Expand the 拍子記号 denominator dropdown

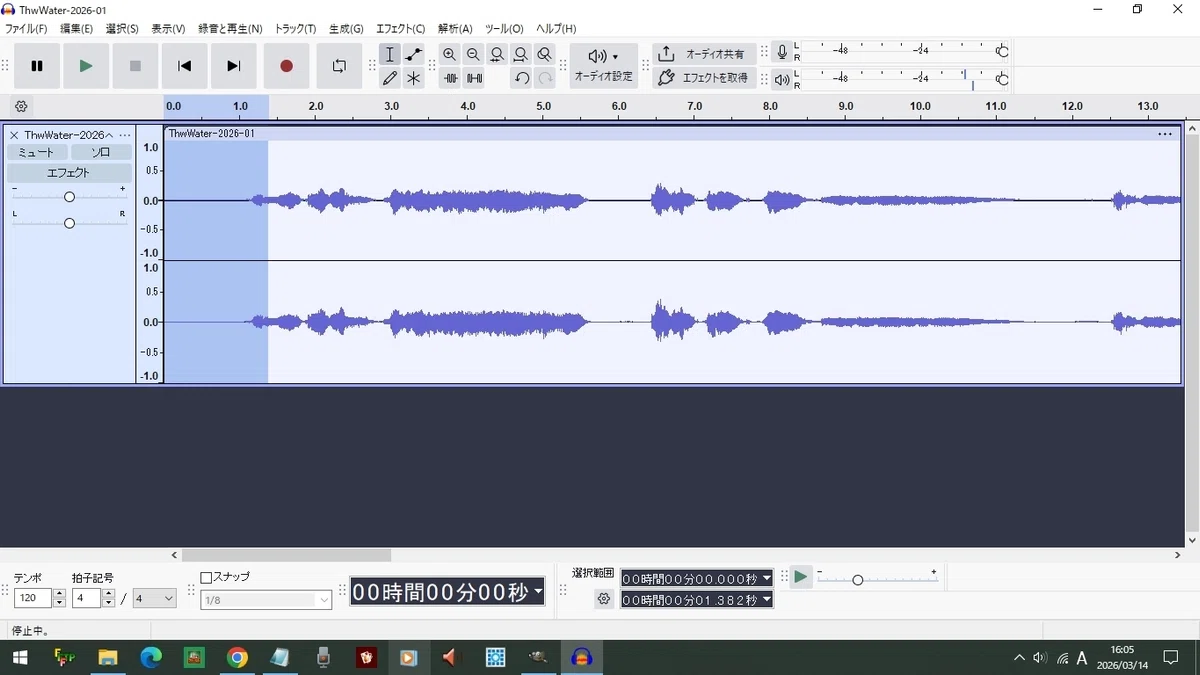pyautogui.click(x=155, y=598)
